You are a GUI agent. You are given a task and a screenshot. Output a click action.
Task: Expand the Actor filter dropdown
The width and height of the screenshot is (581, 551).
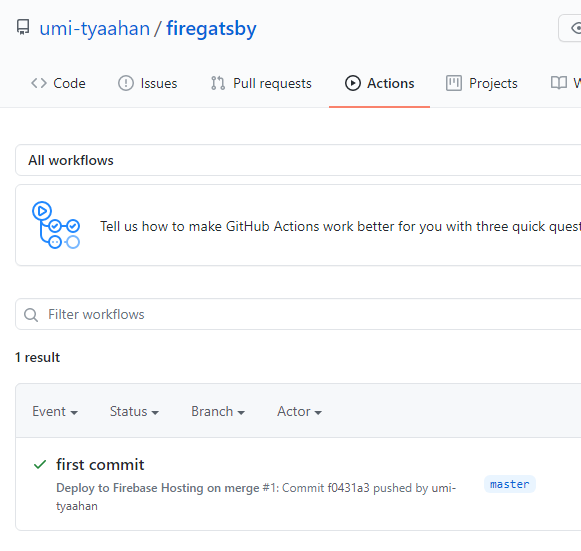[299, 412]
